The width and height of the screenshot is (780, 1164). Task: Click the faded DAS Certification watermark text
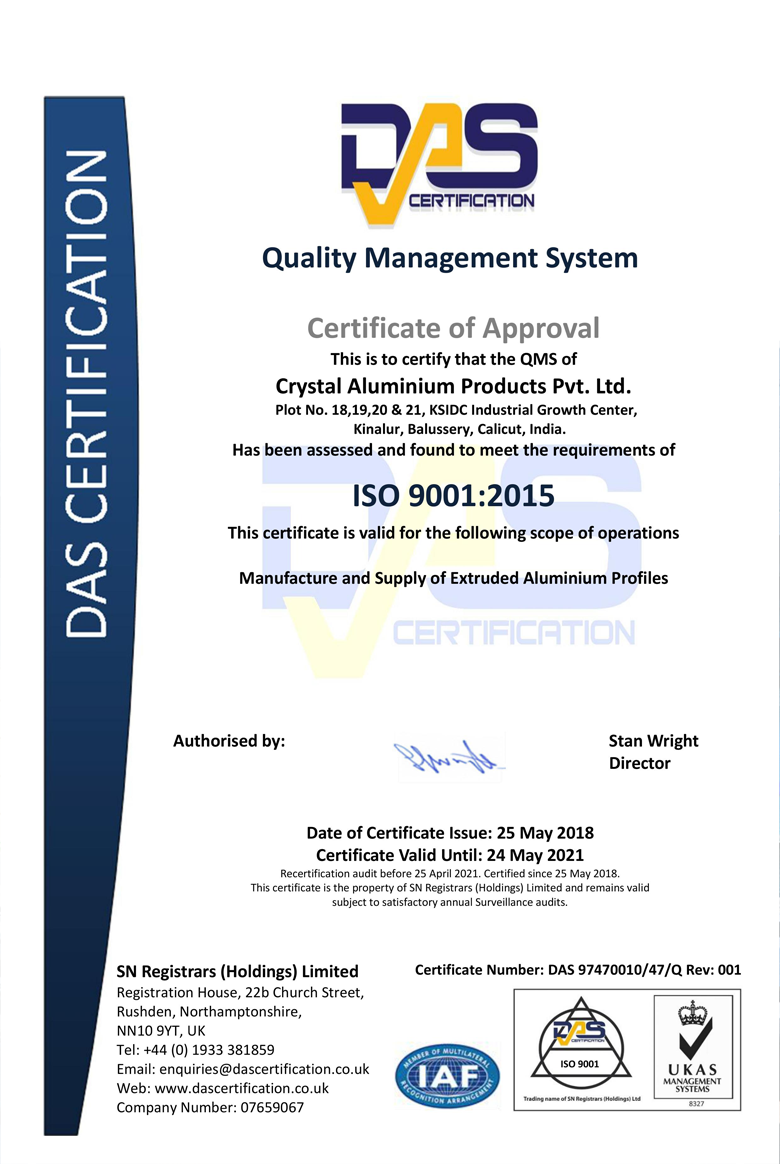pyautogui.click(x=513, y=633)
